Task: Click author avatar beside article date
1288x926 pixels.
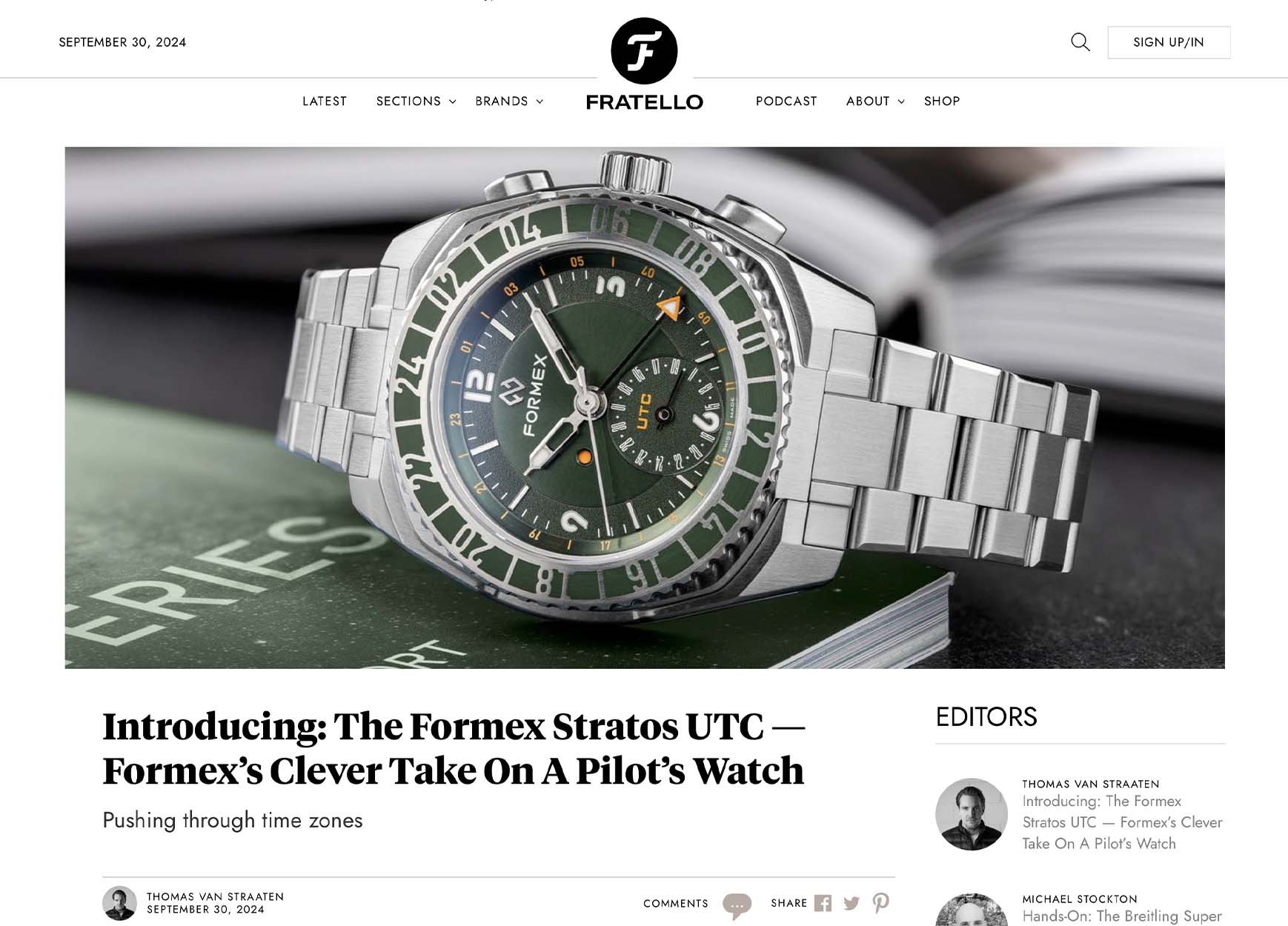Action: tap(119, 903)
